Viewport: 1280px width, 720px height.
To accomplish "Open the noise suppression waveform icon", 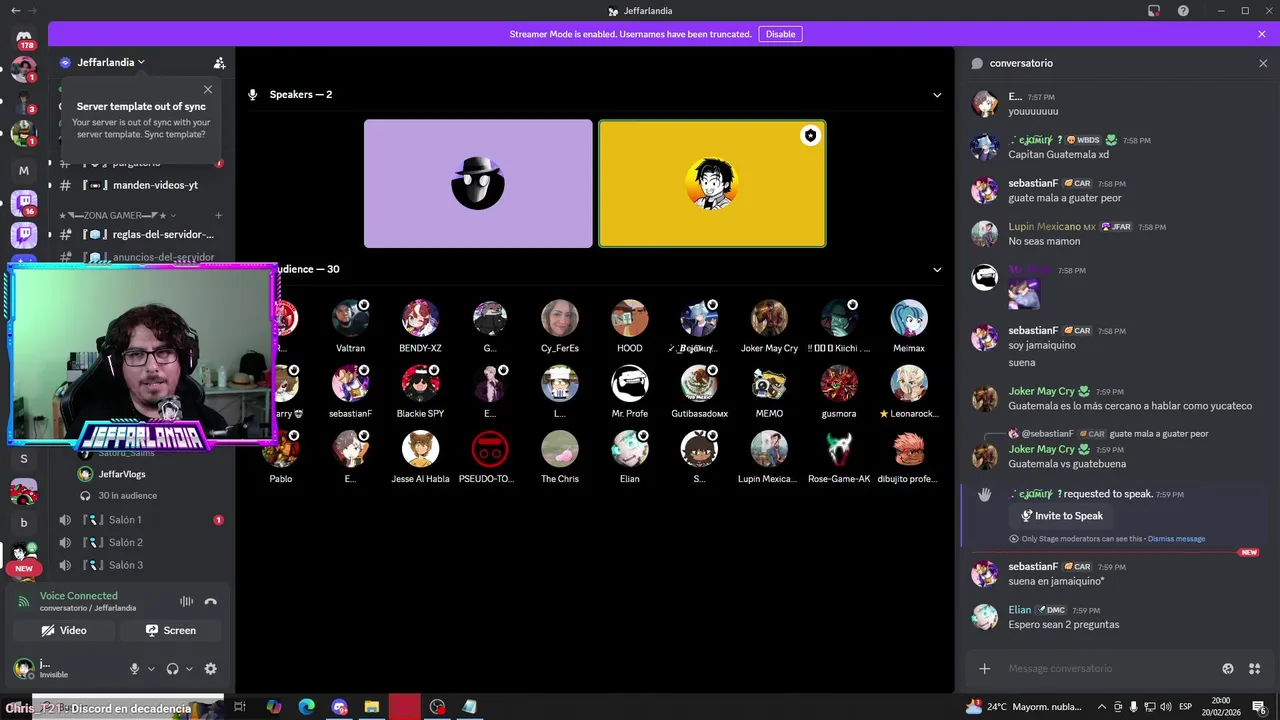I will [x=186, y=602].
